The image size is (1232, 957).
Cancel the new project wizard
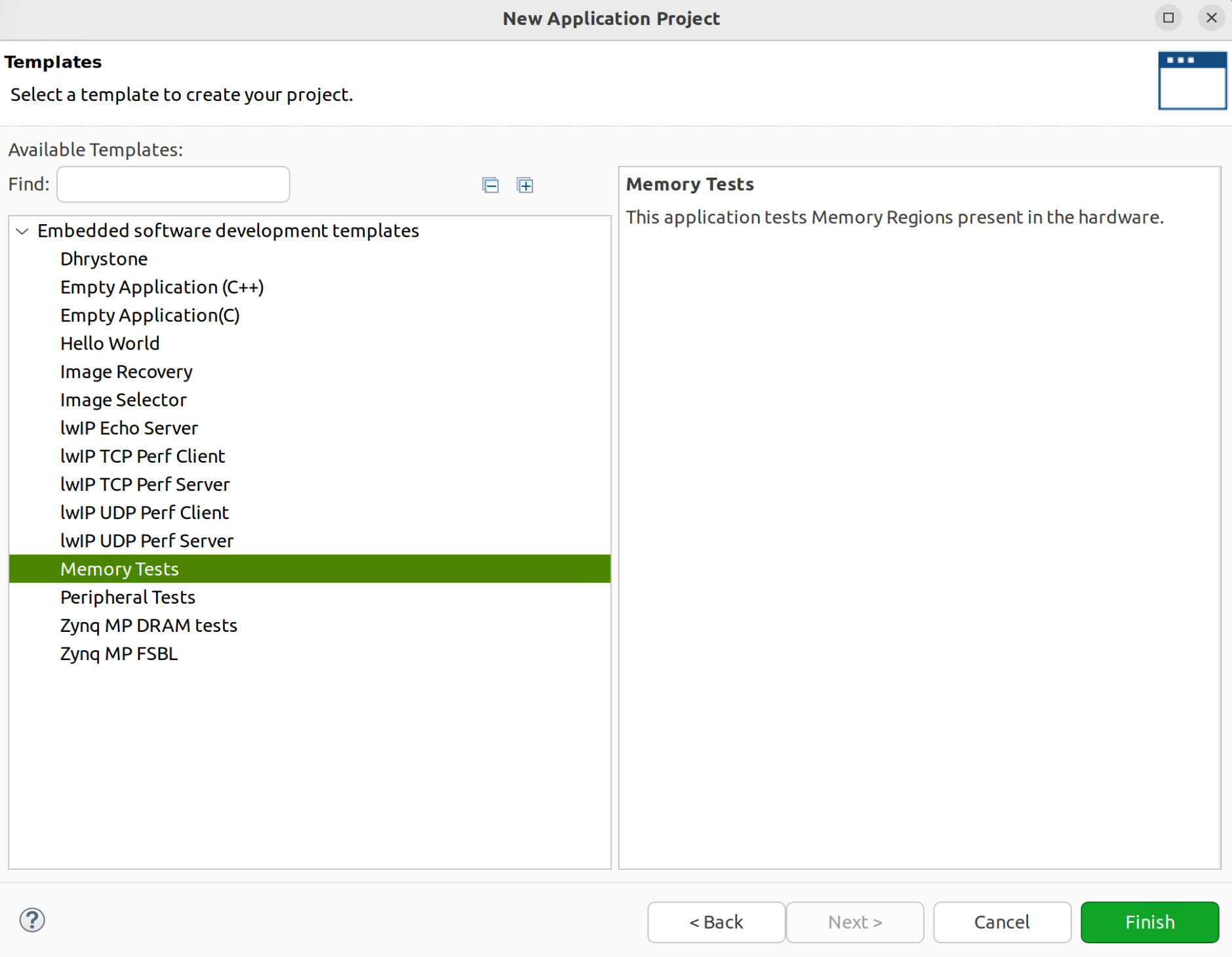[x=1002, y=922]
